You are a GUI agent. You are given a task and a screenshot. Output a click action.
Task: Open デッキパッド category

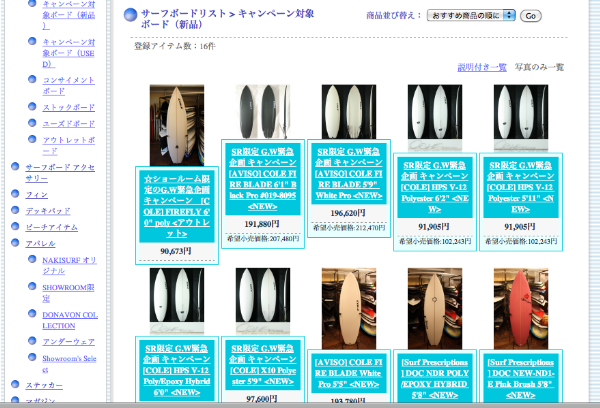48,211
